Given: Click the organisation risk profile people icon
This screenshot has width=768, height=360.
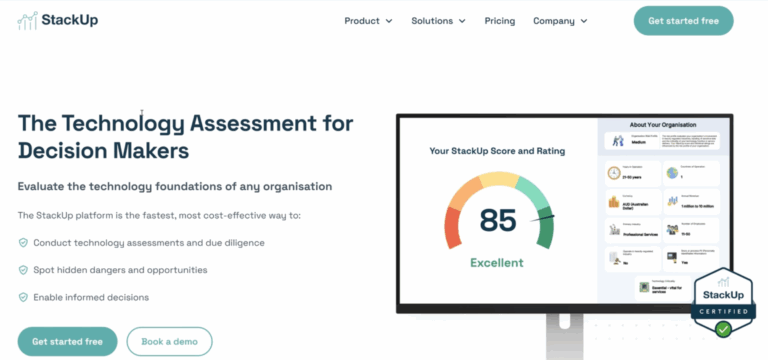Looking at the screenshot, I should point(618,141).
